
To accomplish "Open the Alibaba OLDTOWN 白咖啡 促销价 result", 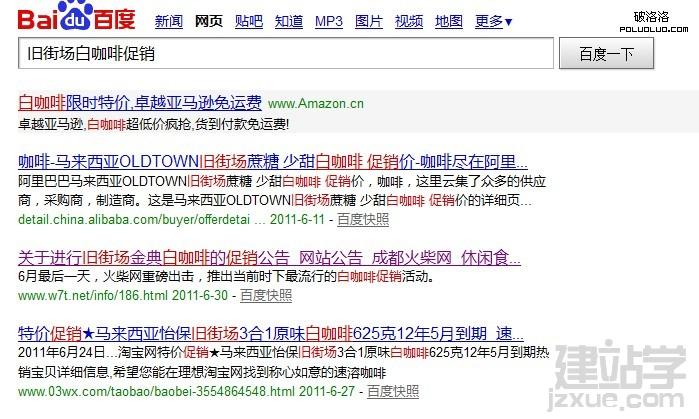I will 273,162.
